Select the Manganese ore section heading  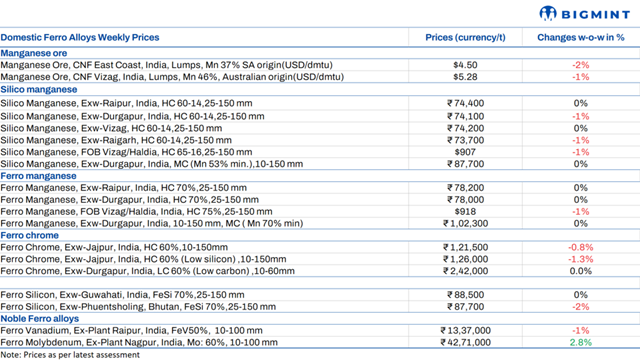coord(34,53)
